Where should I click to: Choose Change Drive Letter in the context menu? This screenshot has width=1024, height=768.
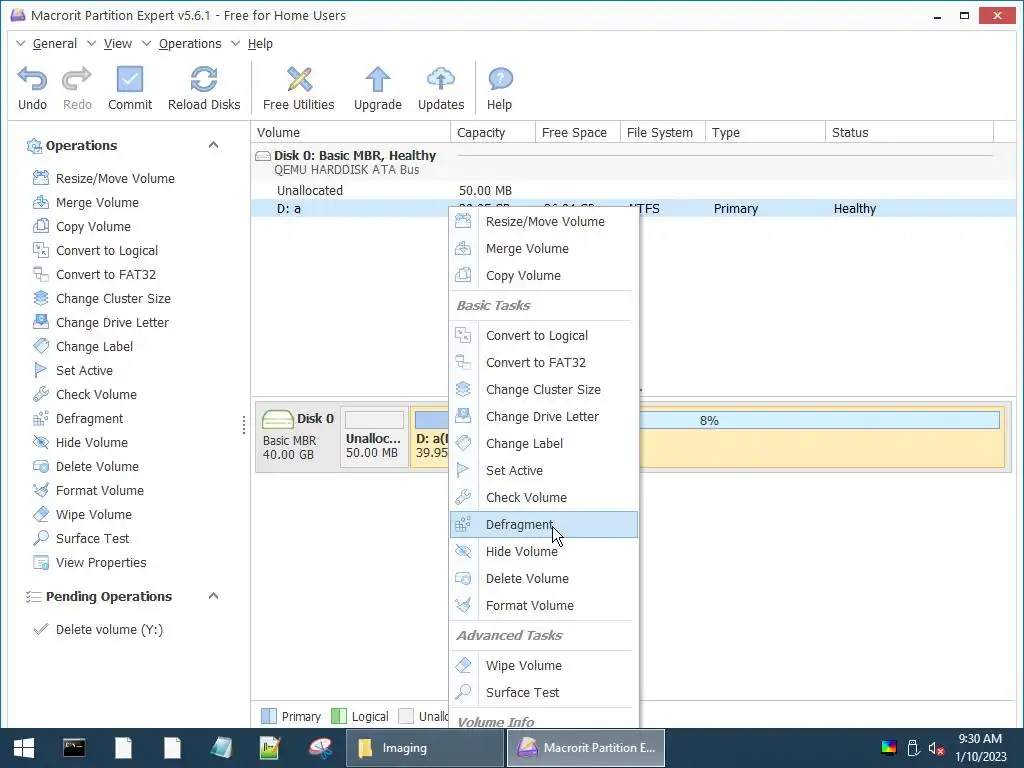[543, 417]
